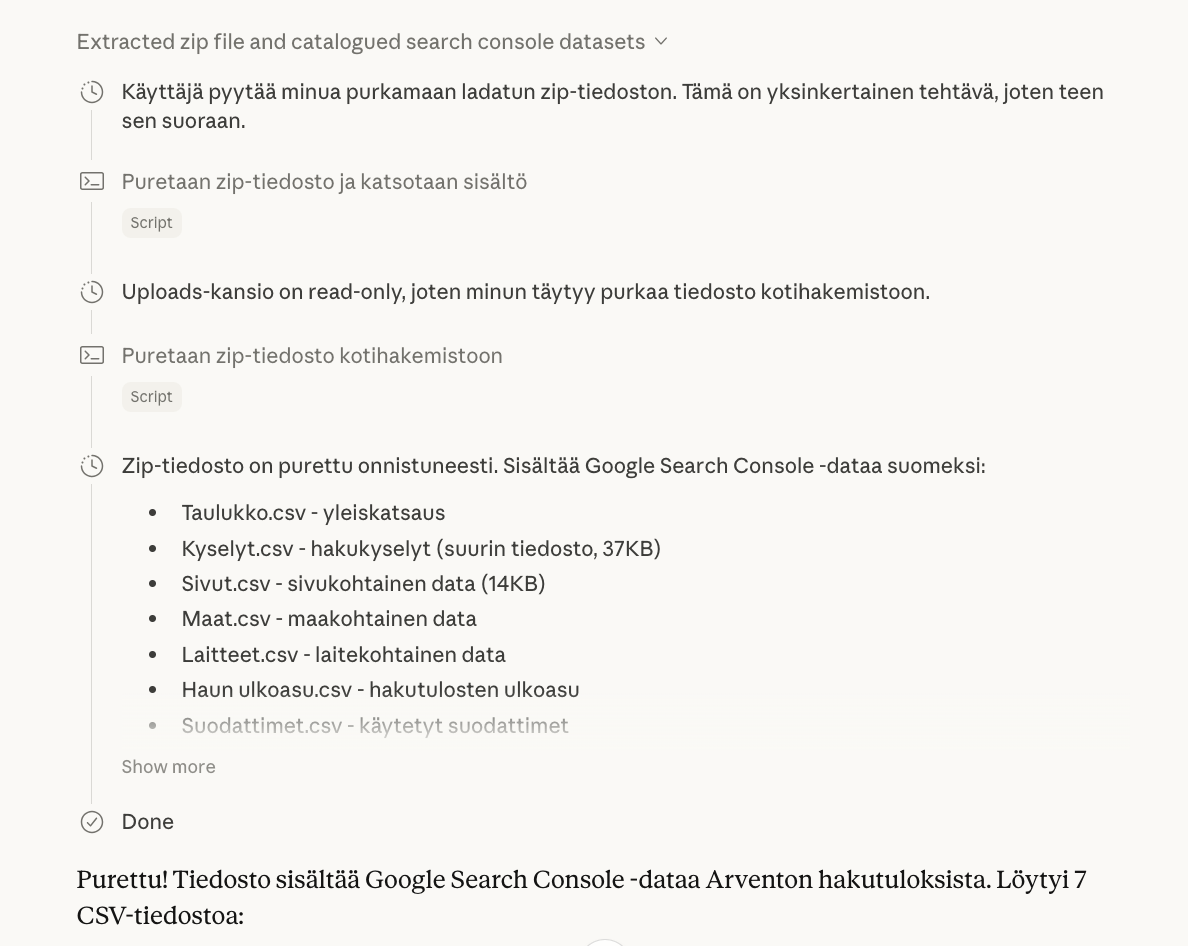Click the terminal icon next to 'Puretaan zip-tiedosto ja katsotaan sisältö'

91,181
